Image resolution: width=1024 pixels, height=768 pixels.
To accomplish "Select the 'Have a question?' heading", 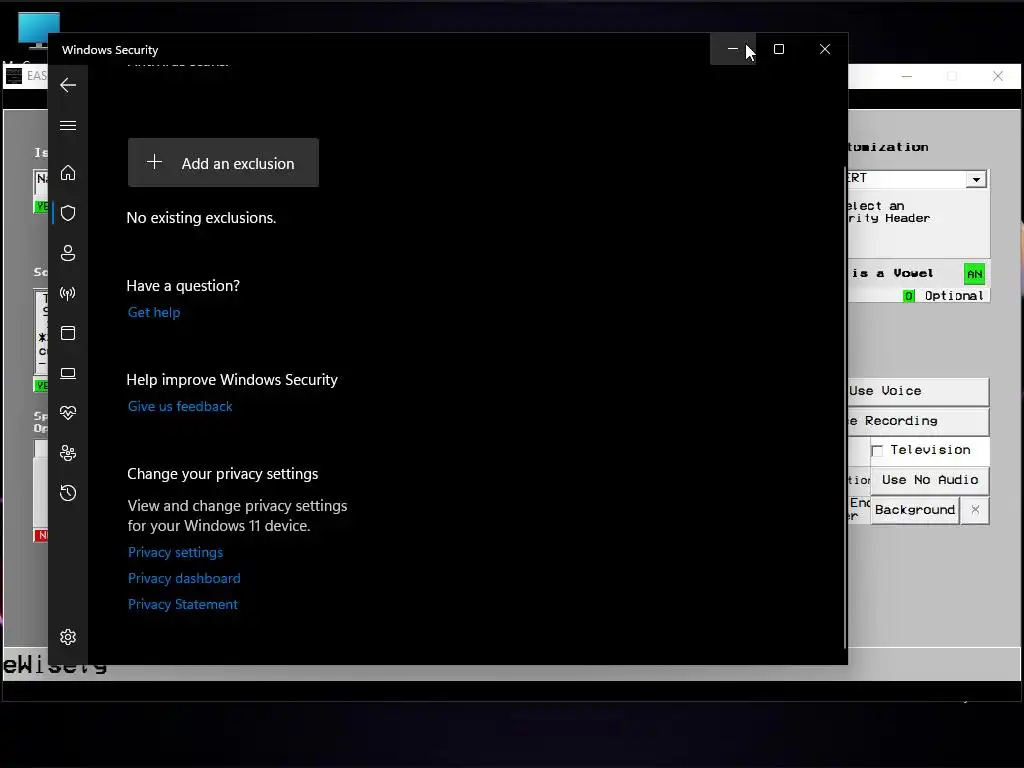I will point(183,286).
